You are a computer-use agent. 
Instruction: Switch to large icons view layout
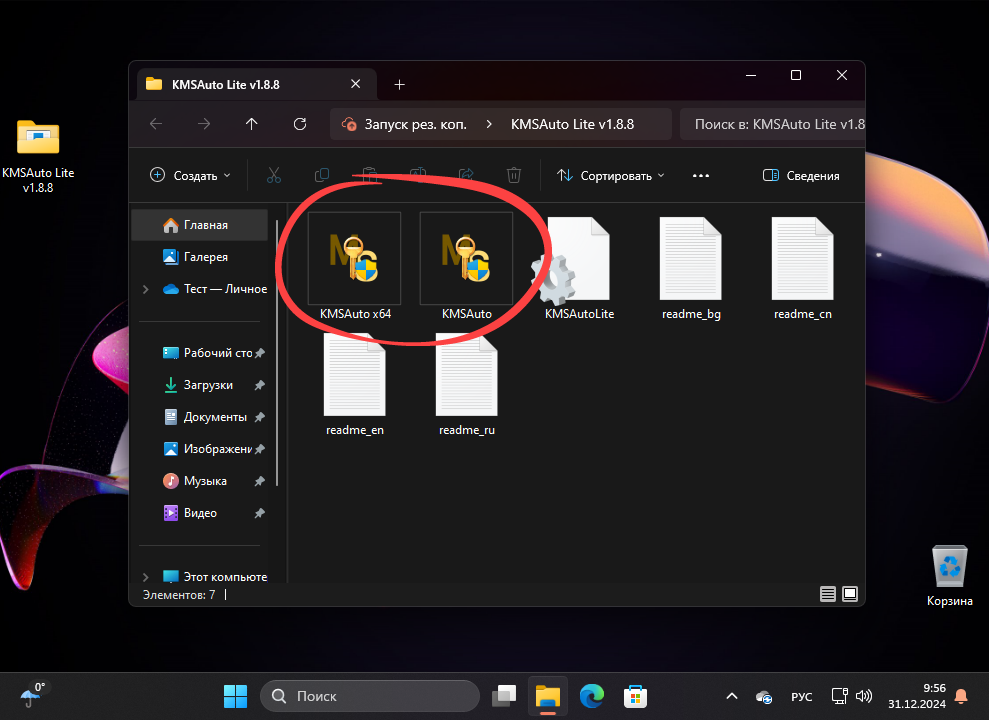pos(850,593)
